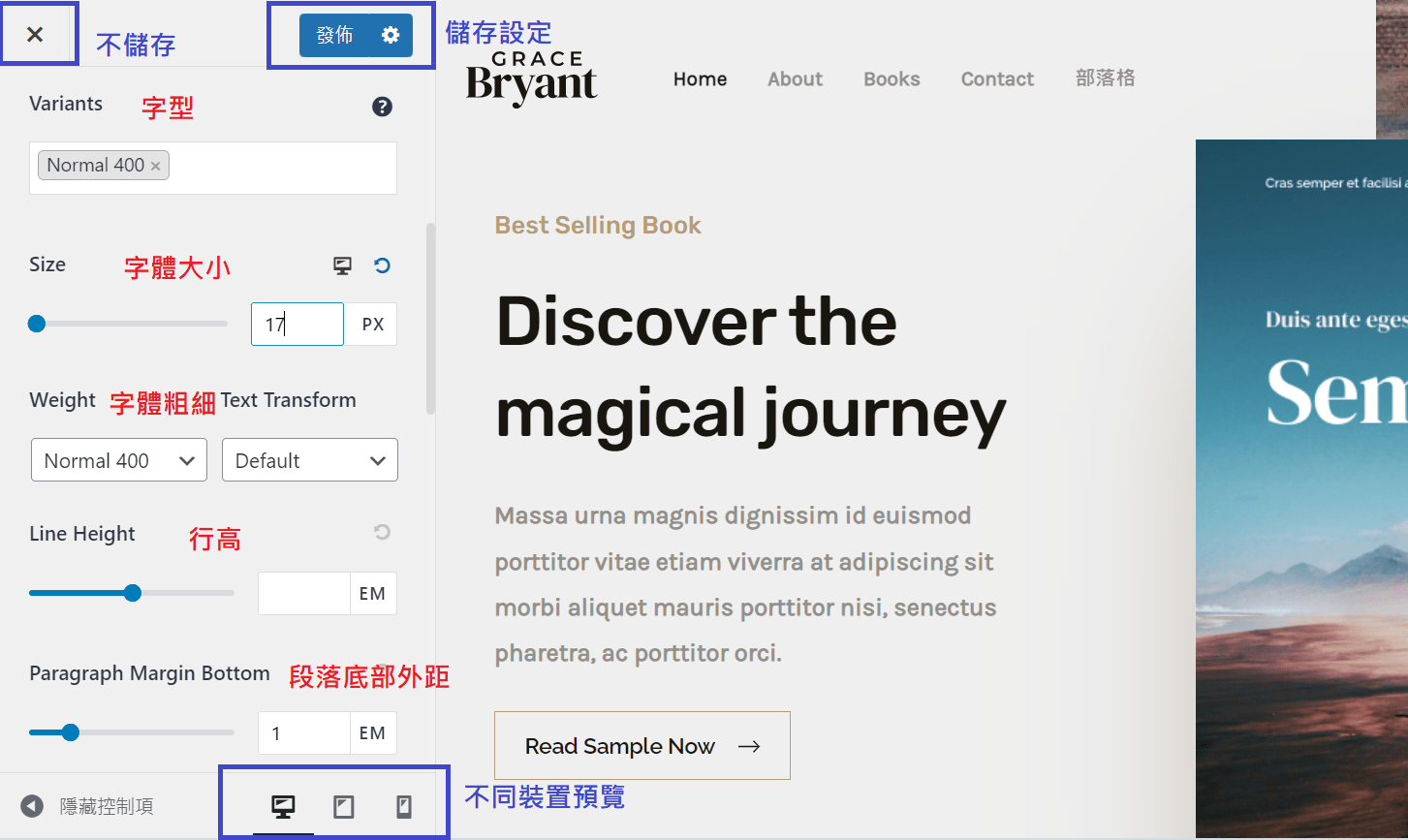
Task: Click the book cover image
Action: click(x=1301, y=488)
